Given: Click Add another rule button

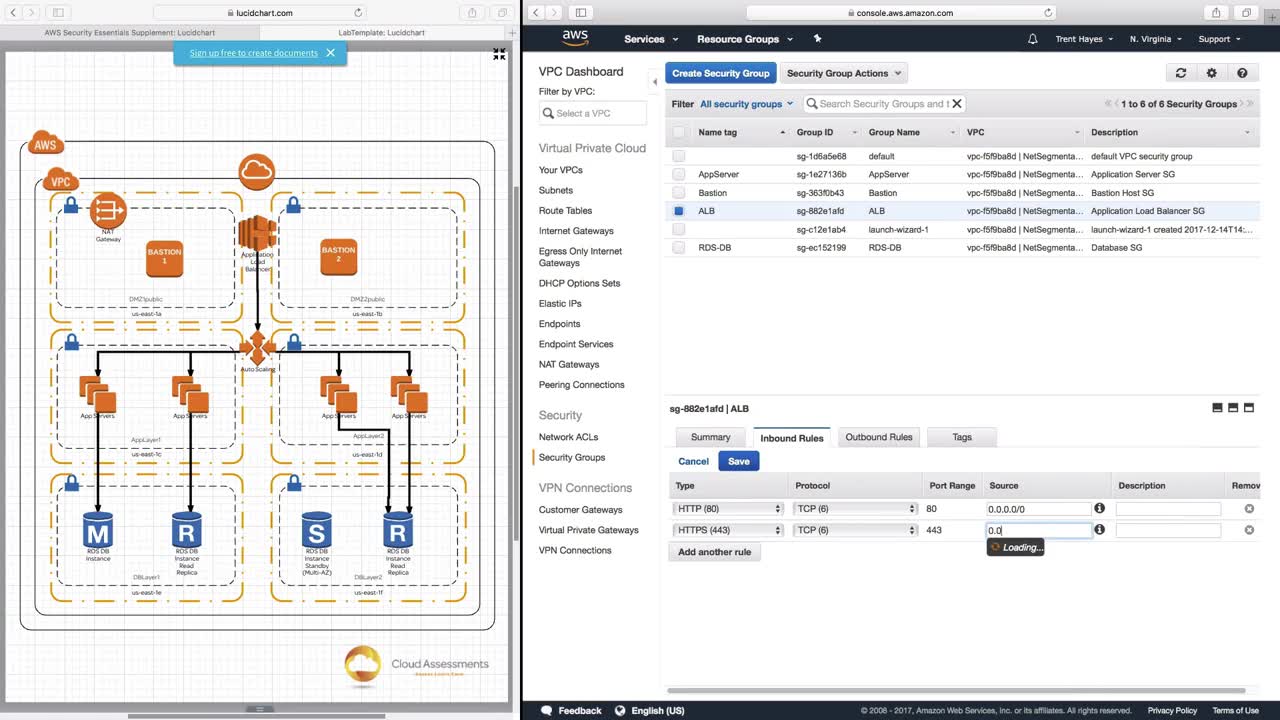Looking at the screenshot, I should pyautogui.click(x=714, y=552).
